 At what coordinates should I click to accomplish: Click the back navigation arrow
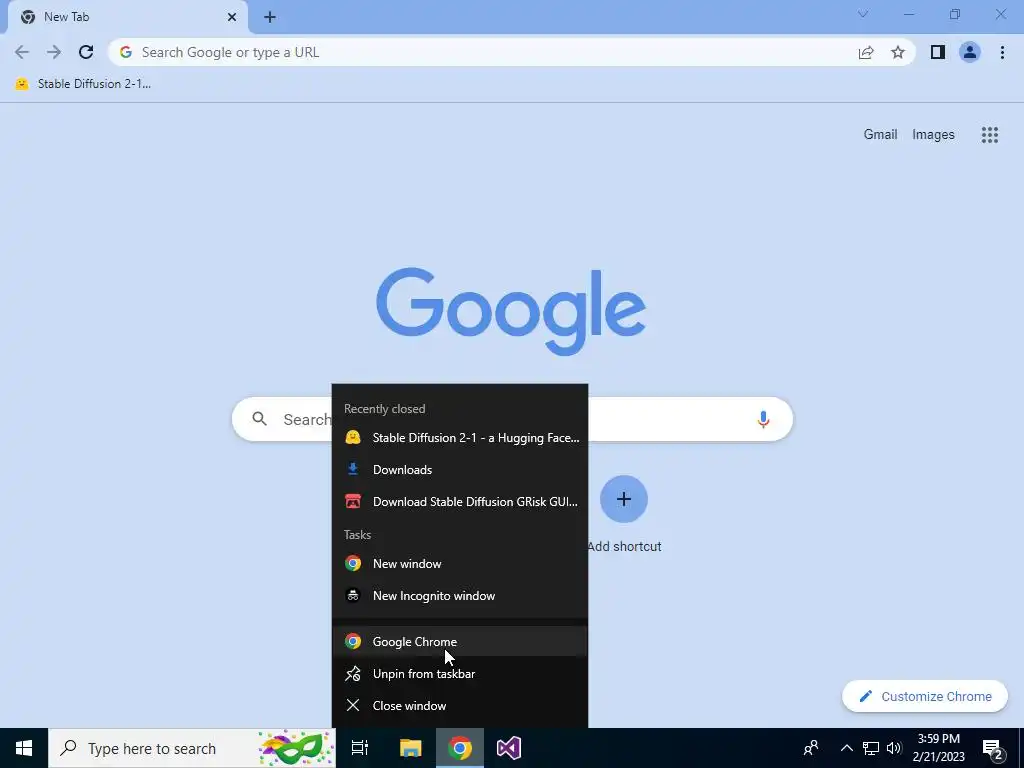pyautogui.click(x=22, y=52)
